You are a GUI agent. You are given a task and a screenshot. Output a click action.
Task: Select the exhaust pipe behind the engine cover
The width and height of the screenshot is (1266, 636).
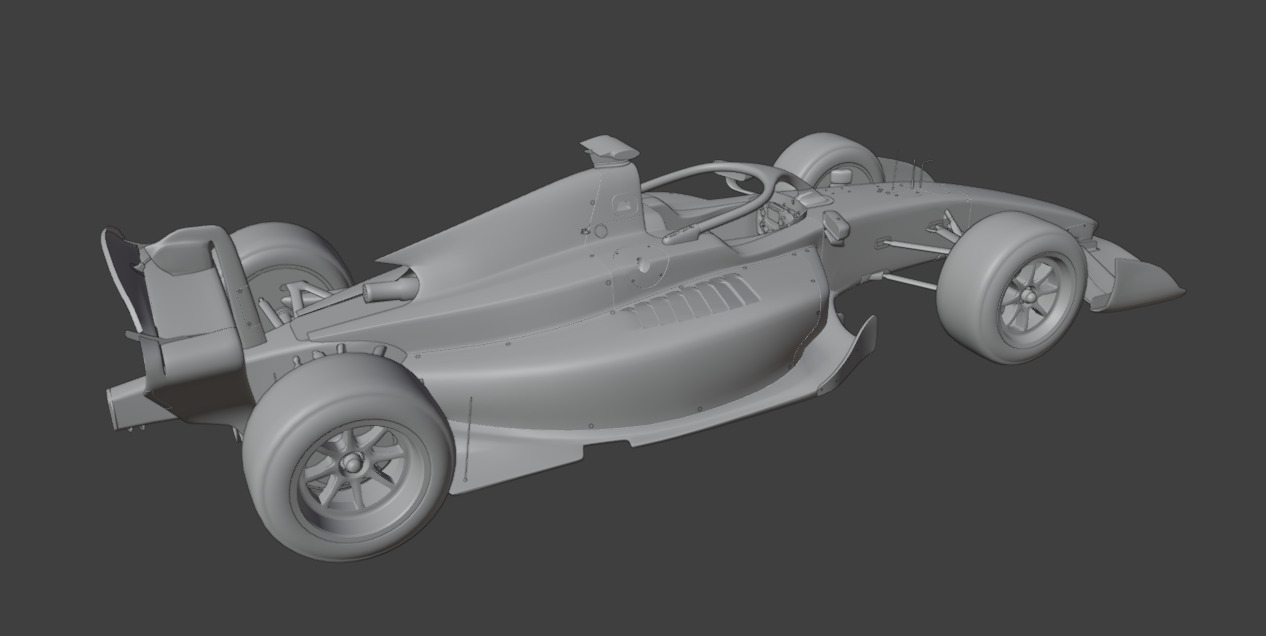tap(390, 290)
